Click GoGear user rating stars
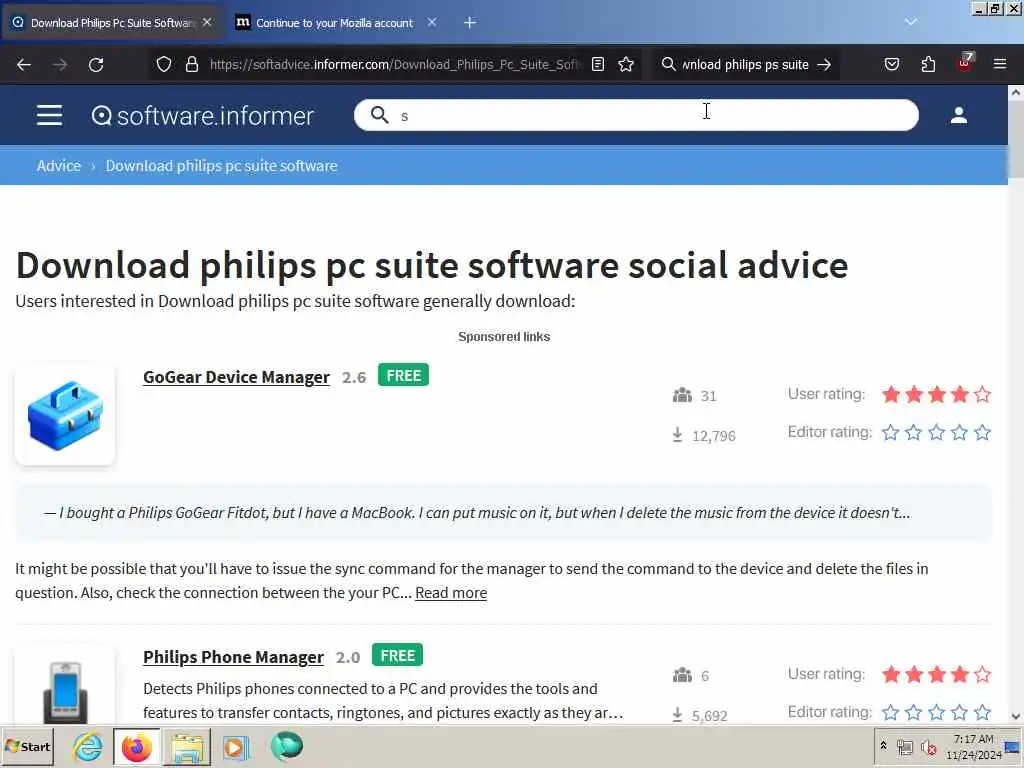 coord(936,394)
